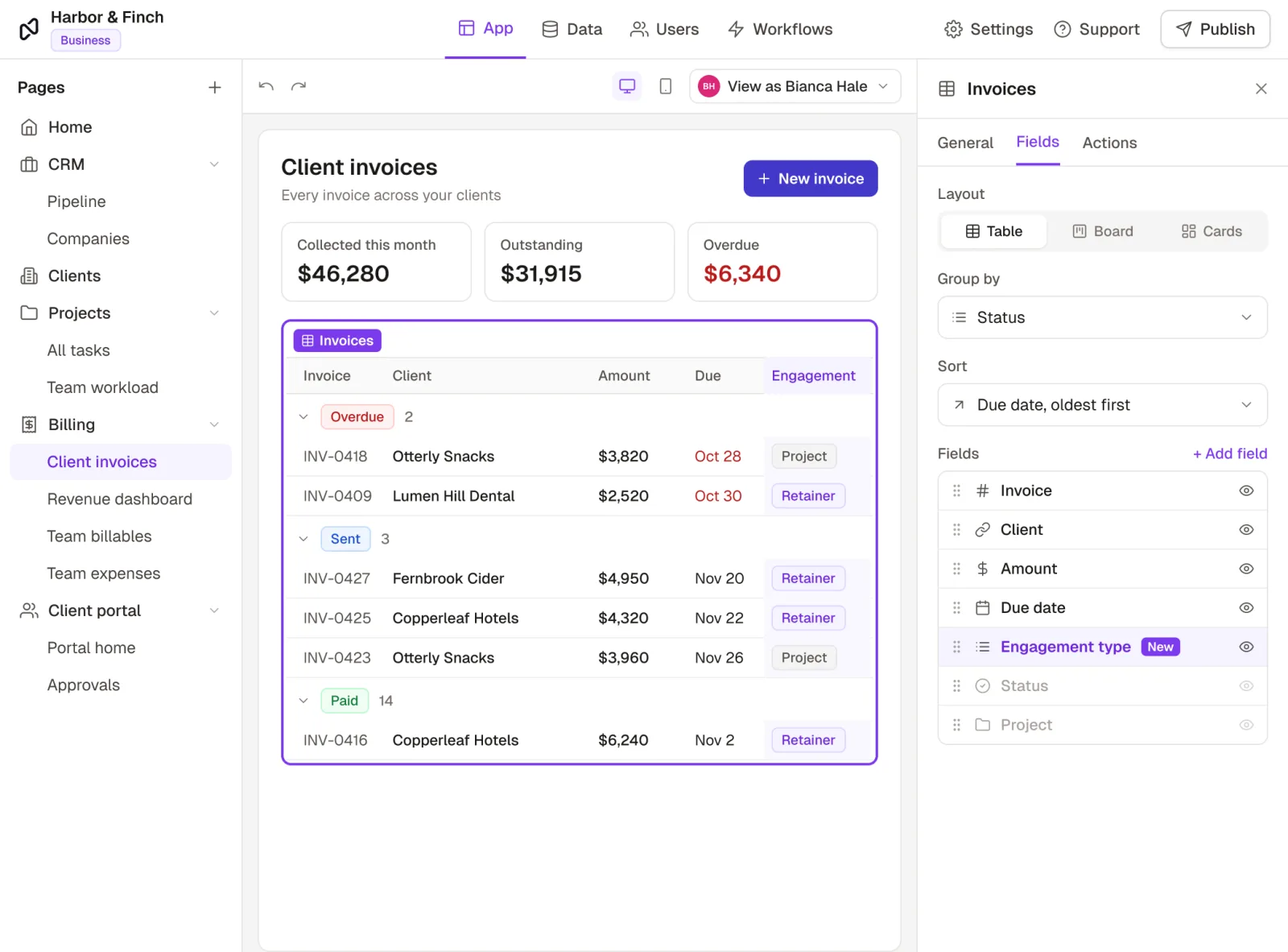Select Board layout option
1288x952 pixels.
click(x=1103, y=232)
